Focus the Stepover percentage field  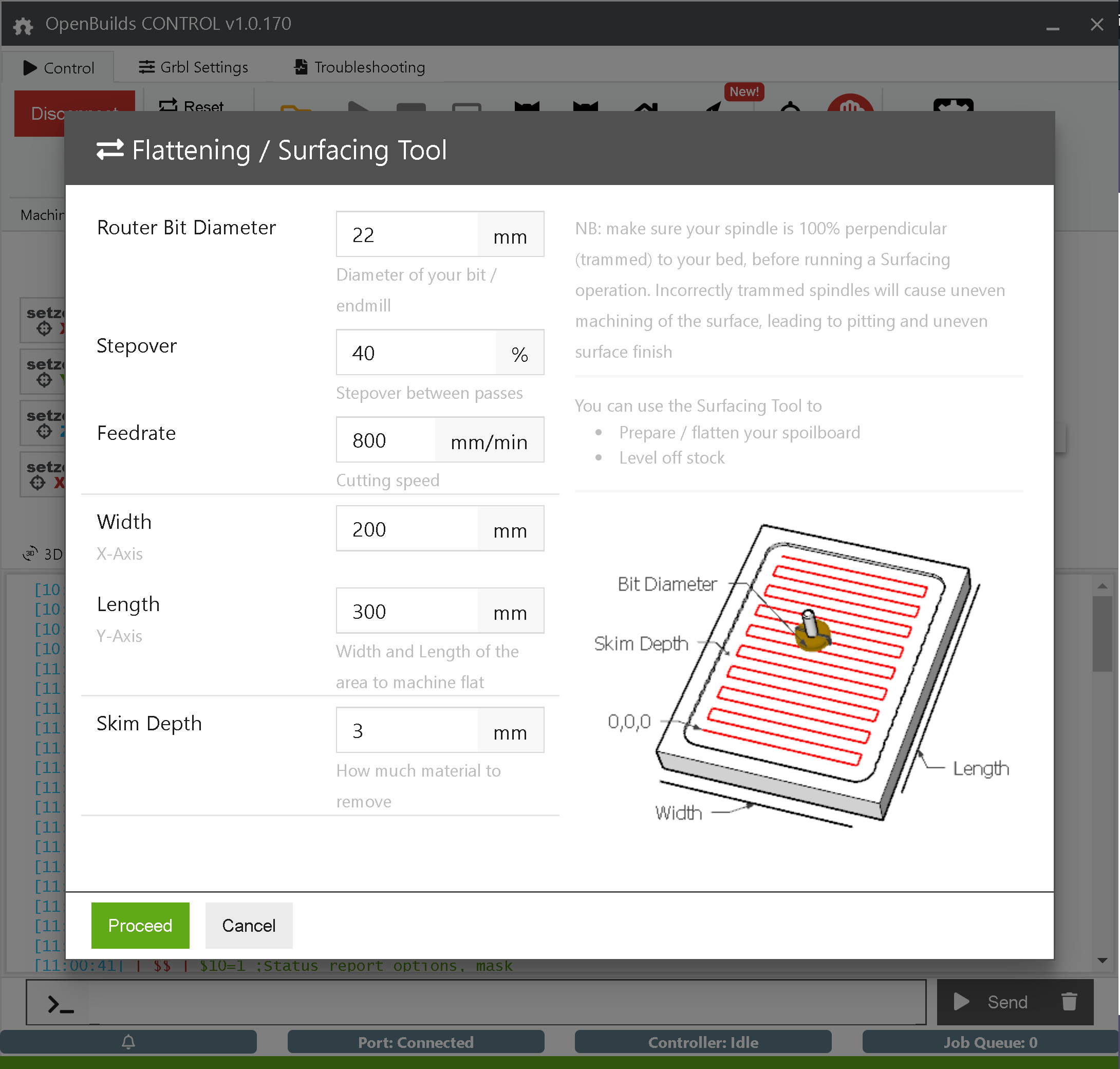tap(416, 353)
